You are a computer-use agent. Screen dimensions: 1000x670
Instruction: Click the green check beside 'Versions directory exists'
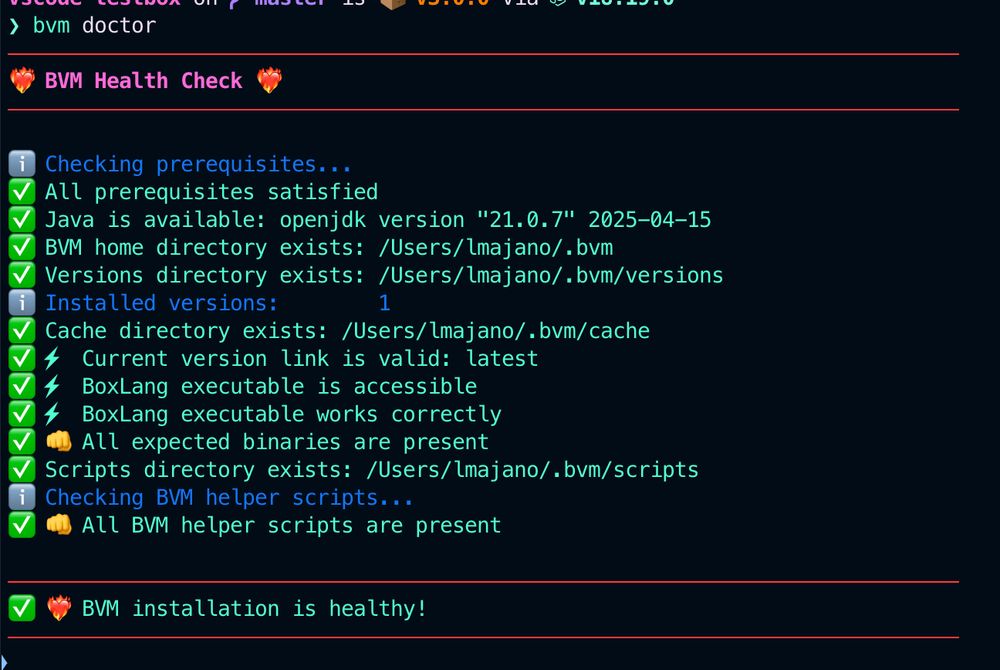[22, 275]
